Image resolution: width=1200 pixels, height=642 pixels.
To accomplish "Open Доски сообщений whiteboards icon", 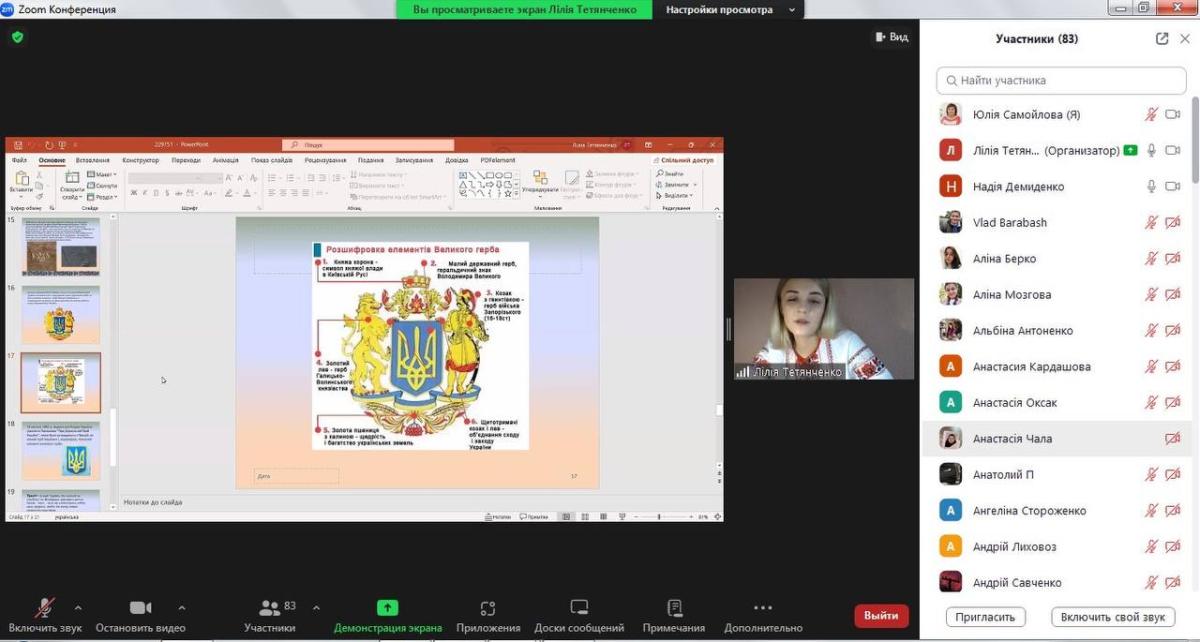I will (579, 608).
